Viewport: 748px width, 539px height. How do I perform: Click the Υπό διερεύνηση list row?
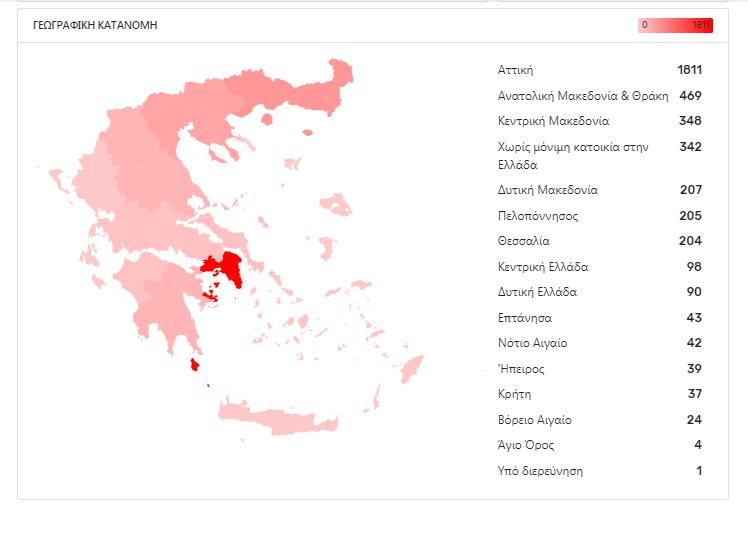tap(540, 470)
